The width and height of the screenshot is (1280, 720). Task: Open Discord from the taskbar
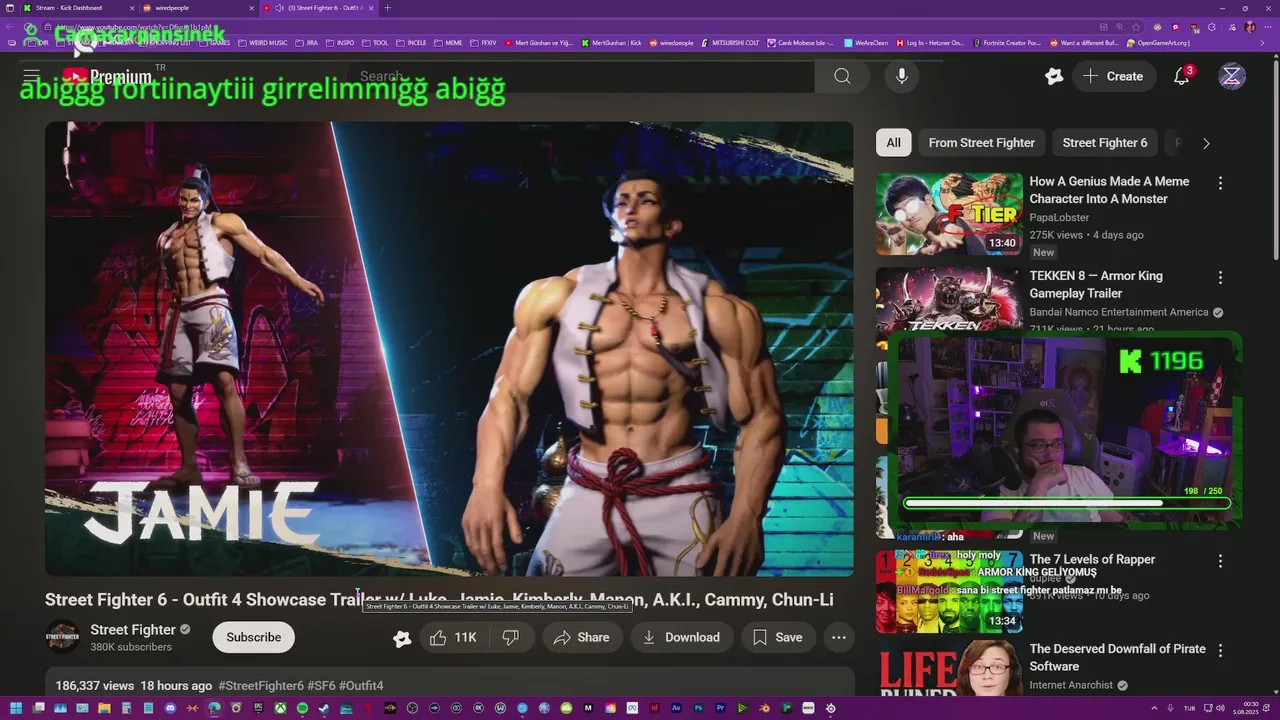tap(170, 708)
